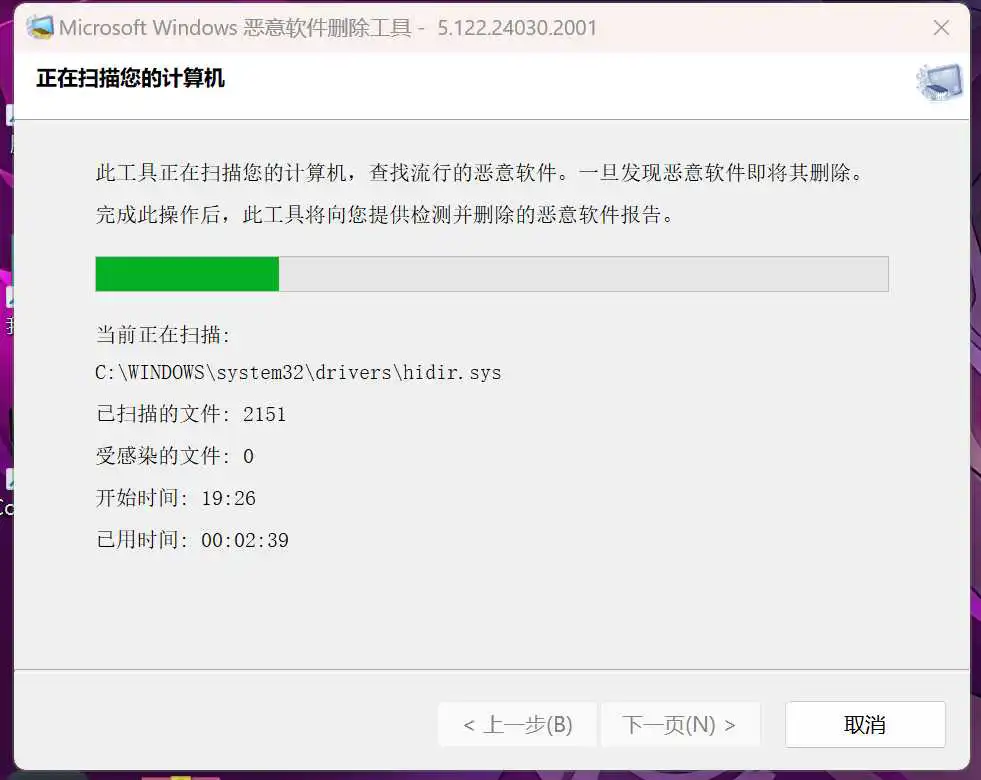Viewport: 981px width, 780px height.
Task: Click the 下一页(N) button
Action: coord(680,724)
